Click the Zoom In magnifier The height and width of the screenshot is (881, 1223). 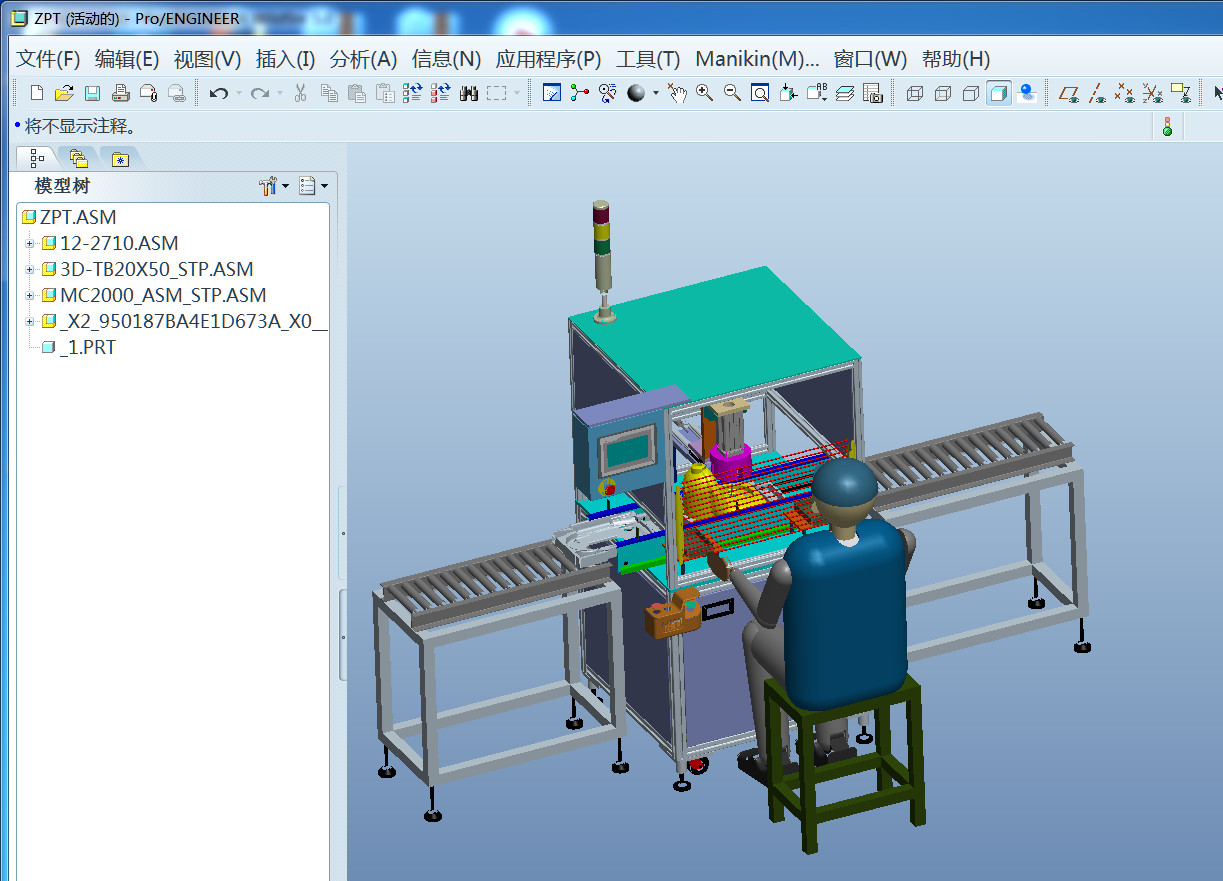[x=705, y=93]
